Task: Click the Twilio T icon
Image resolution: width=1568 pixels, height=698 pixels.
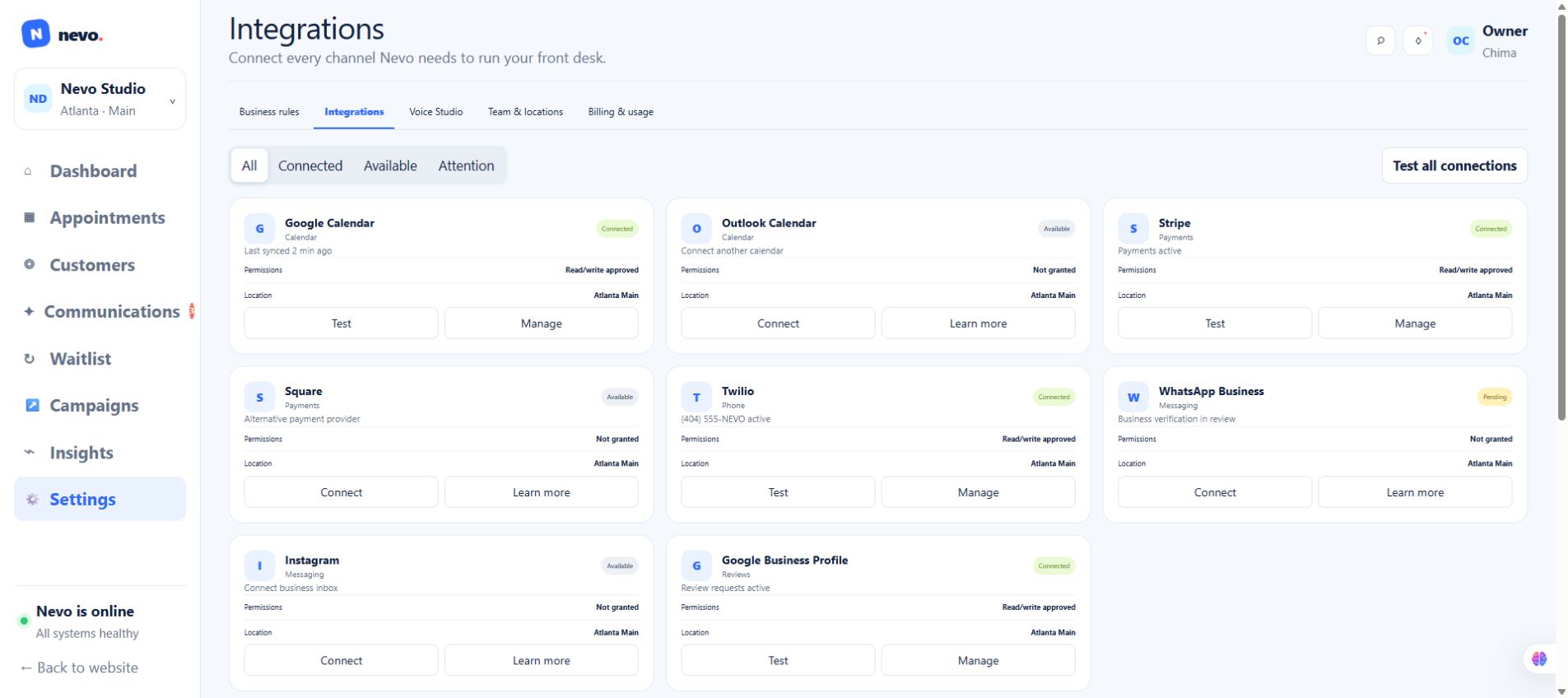Action: click(696, 398)
